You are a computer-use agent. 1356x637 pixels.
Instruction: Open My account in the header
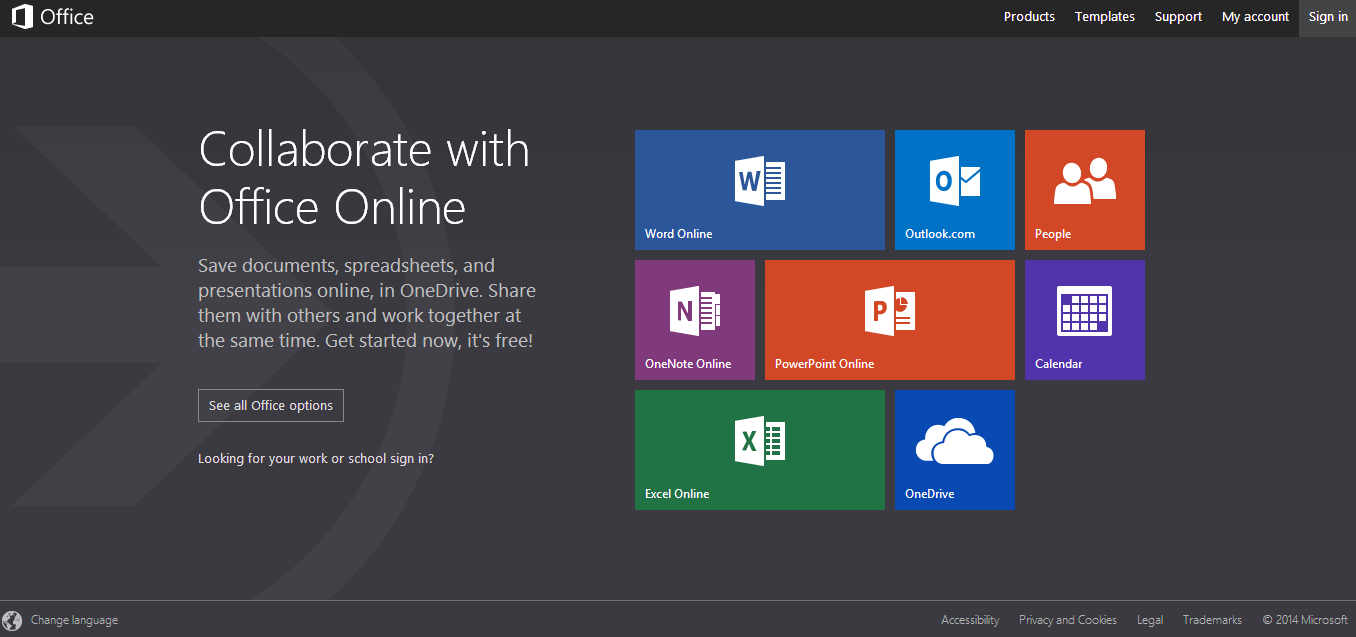tap(1255, 17)
